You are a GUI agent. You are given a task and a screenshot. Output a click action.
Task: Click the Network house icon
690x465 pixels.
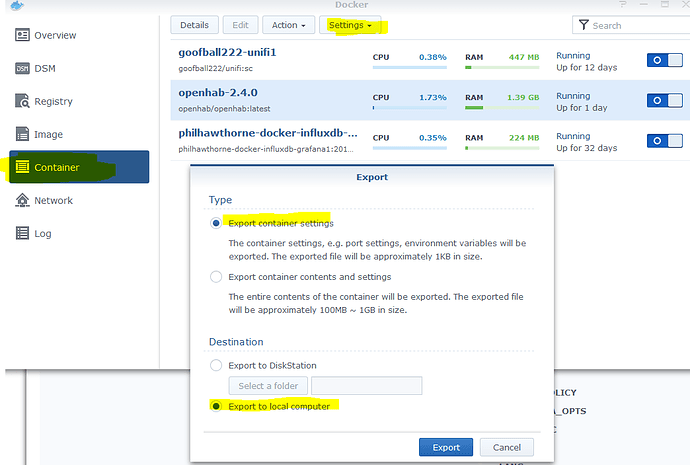[x=22, y=200]
